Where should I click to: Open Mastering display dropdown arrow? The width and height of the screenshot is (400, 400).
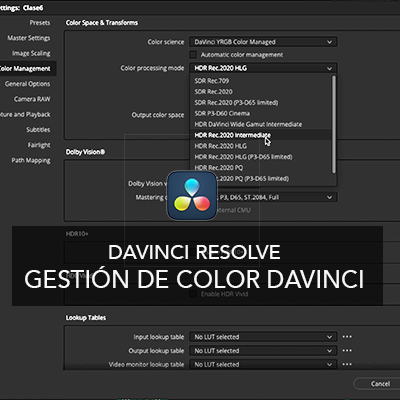[329, 197]
